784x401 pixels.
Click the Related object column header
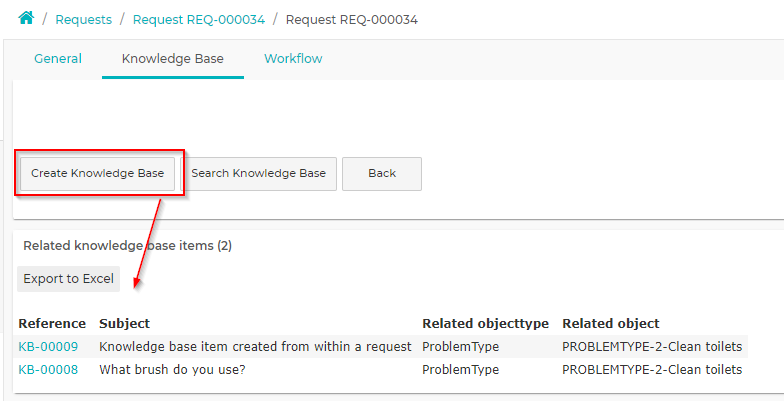pos(610,324)
